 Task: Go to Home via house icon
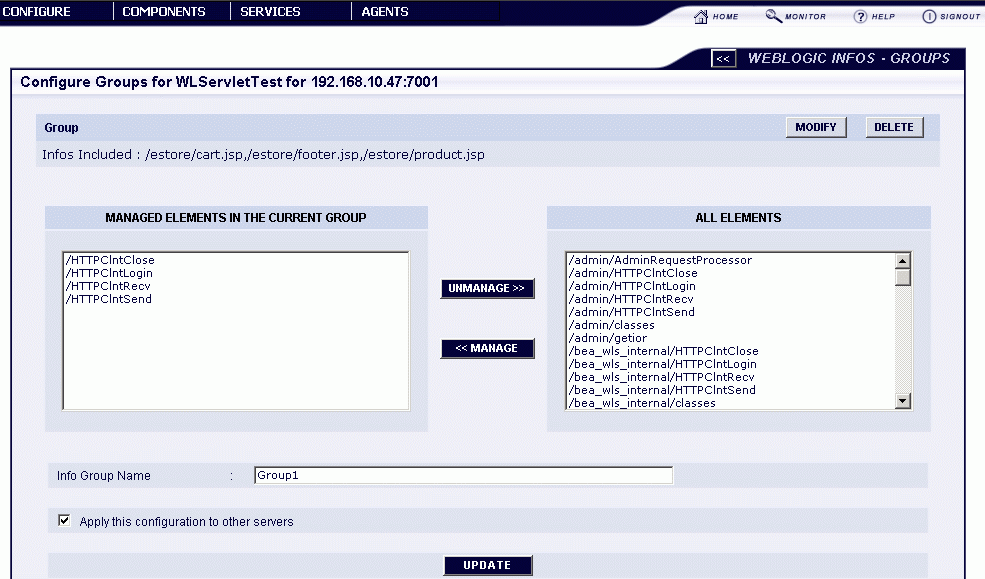(x=700, y=16)
